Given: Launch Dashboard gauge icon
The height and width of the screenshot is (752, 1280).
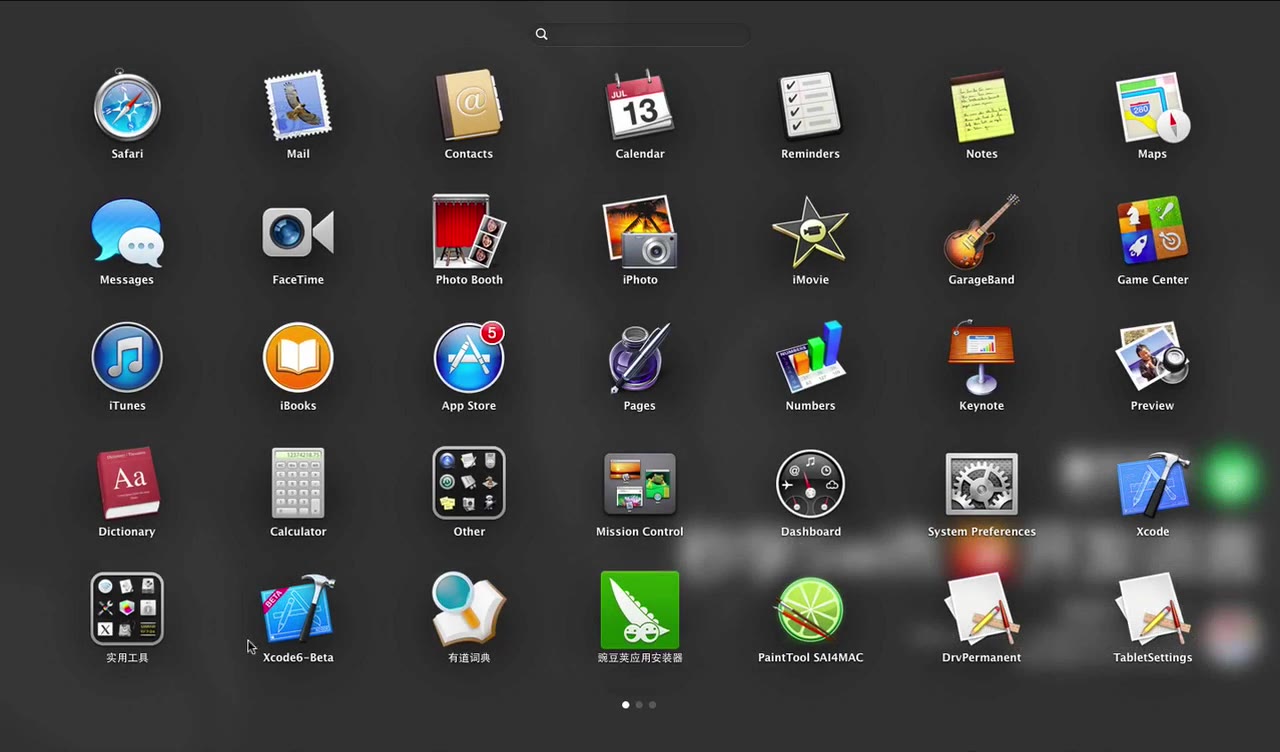Looking at the screenshot, I should tap(810, 484).
